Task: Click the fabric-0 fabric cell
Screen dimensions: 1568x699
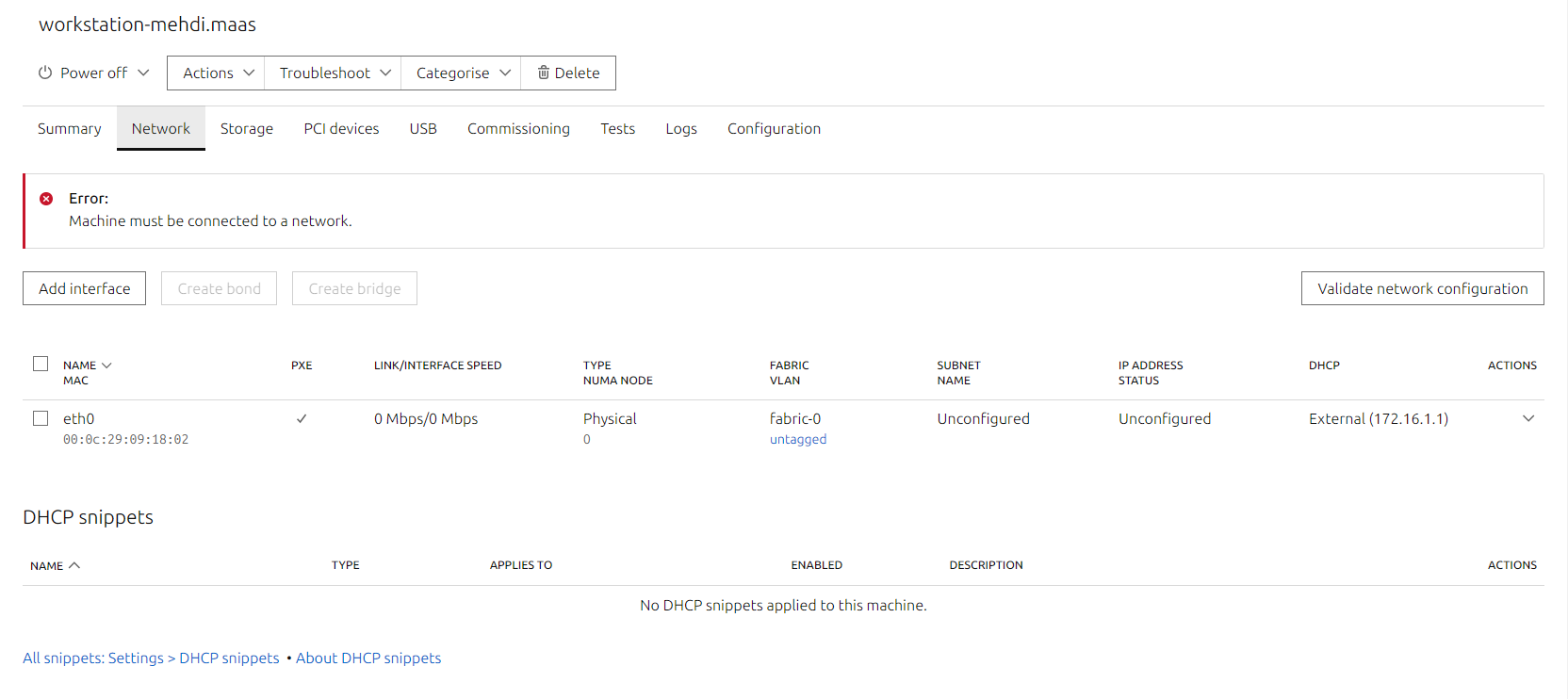Action: click(x=795, y=418)
